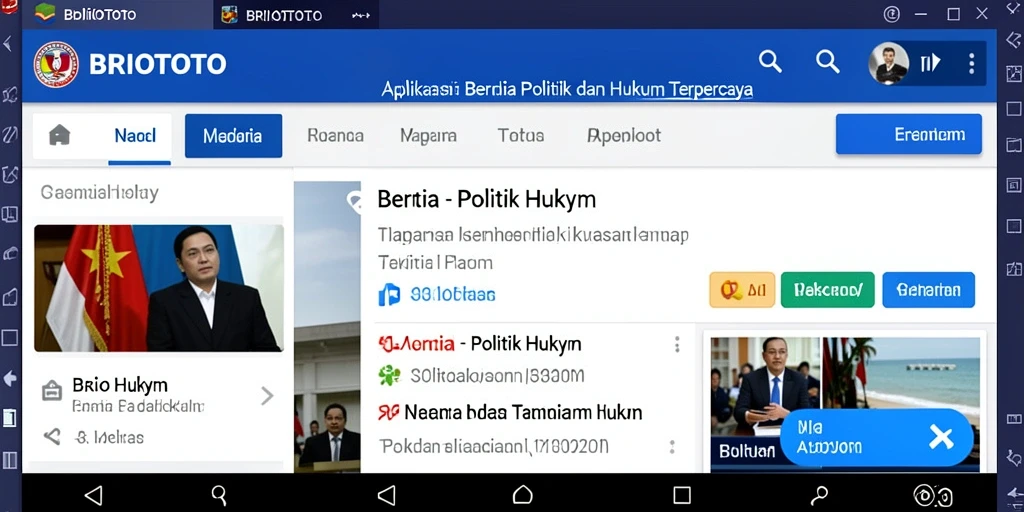
Task: Tap the Android recents square button
Action: click(x=682, y=495)
